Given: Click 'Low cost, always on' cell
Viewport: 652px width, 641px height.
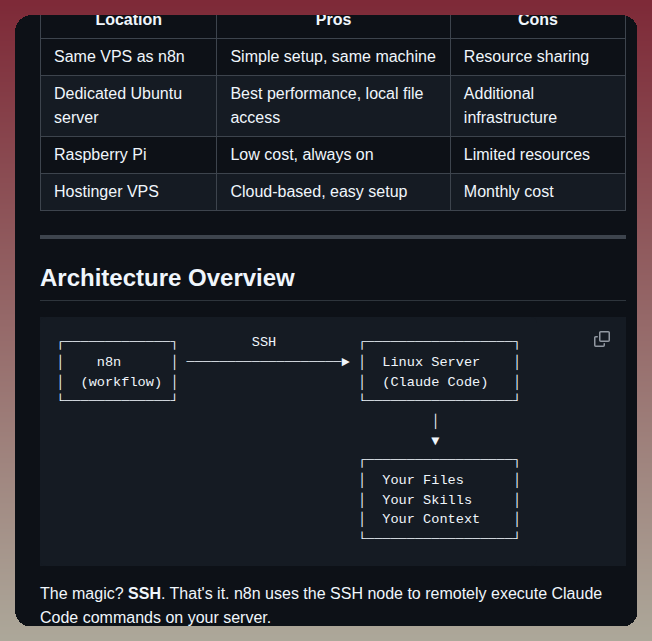Looking at the screenshot, I should 333,155.
